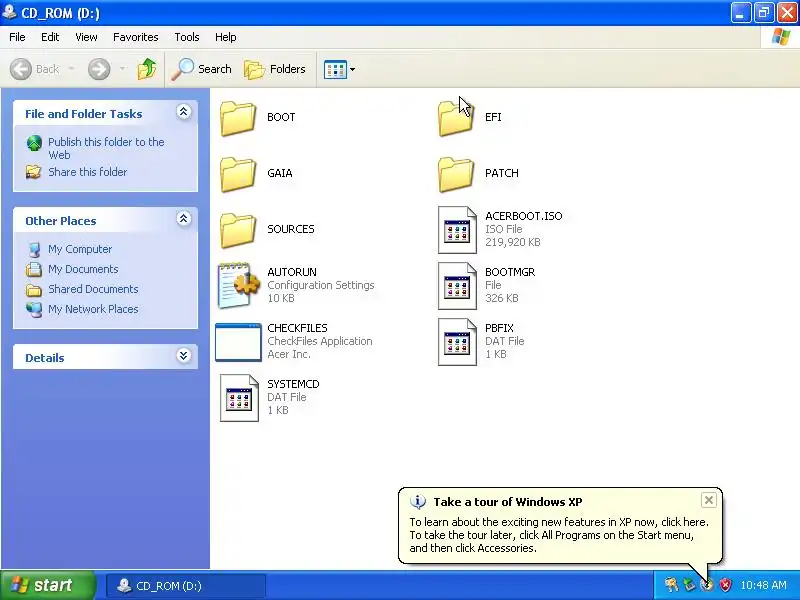The height and width of the screenshot is (600, 800).
Task: Select the SYSTEMCD DAT file icon
Action: point(239,398)
